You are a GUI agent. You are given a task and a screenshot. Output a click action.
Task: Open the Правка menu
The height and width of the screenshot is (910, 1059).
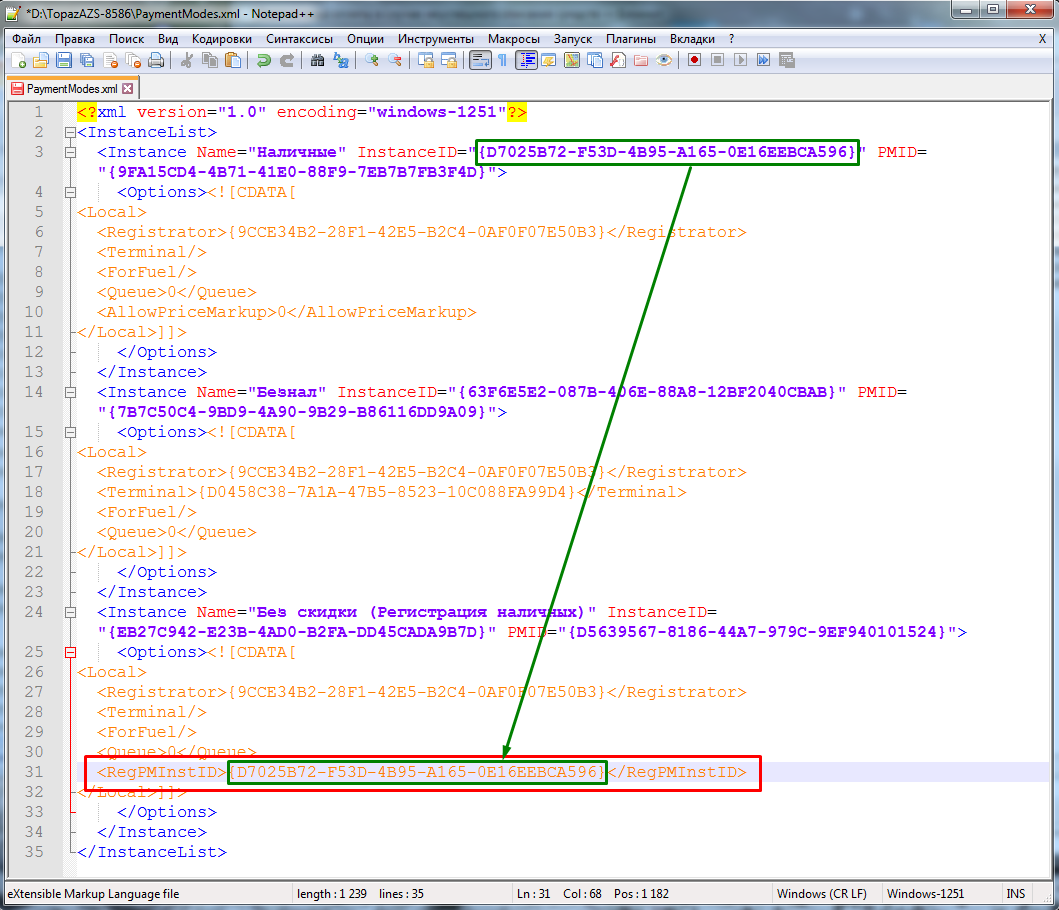pos(74,39)
